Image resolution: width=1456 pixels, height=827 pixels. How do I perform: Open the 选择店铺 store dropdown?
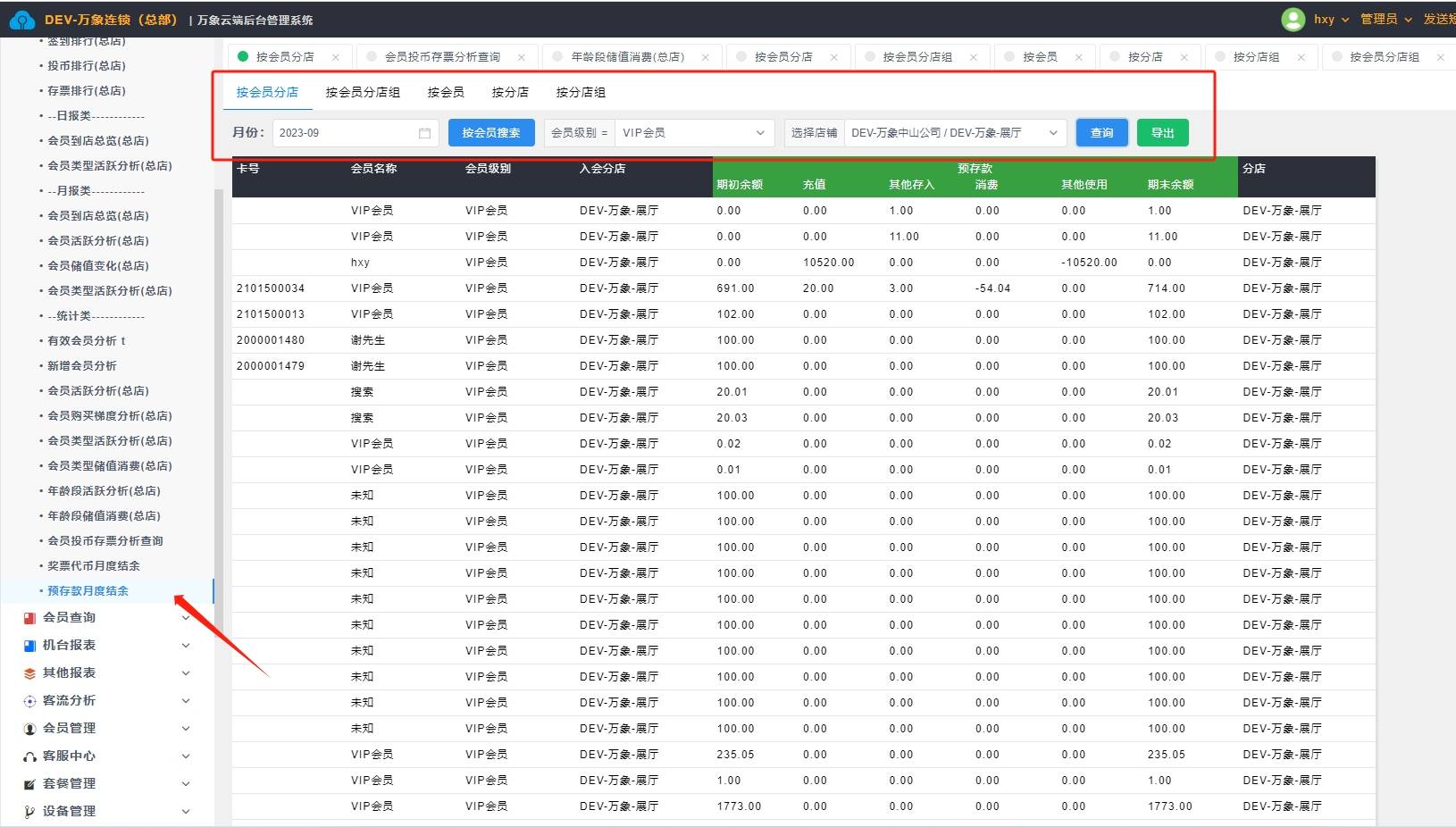(955, 133)
